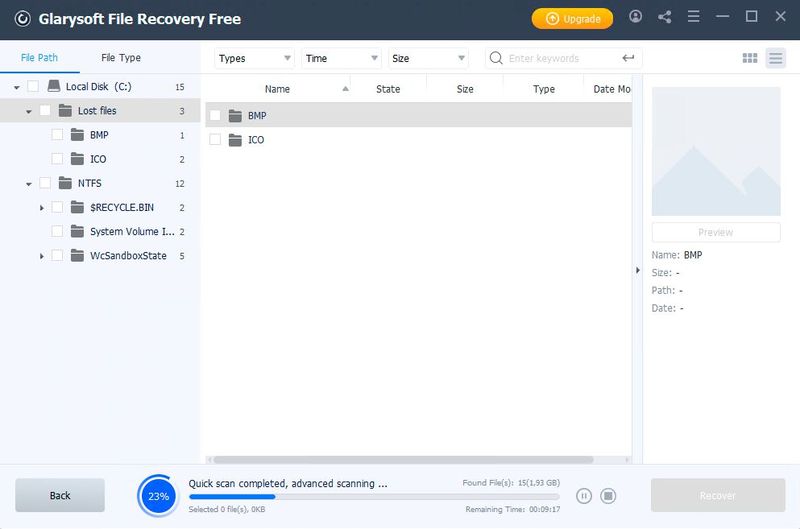Click the 23% circular progress indicator

click(158, 496)
